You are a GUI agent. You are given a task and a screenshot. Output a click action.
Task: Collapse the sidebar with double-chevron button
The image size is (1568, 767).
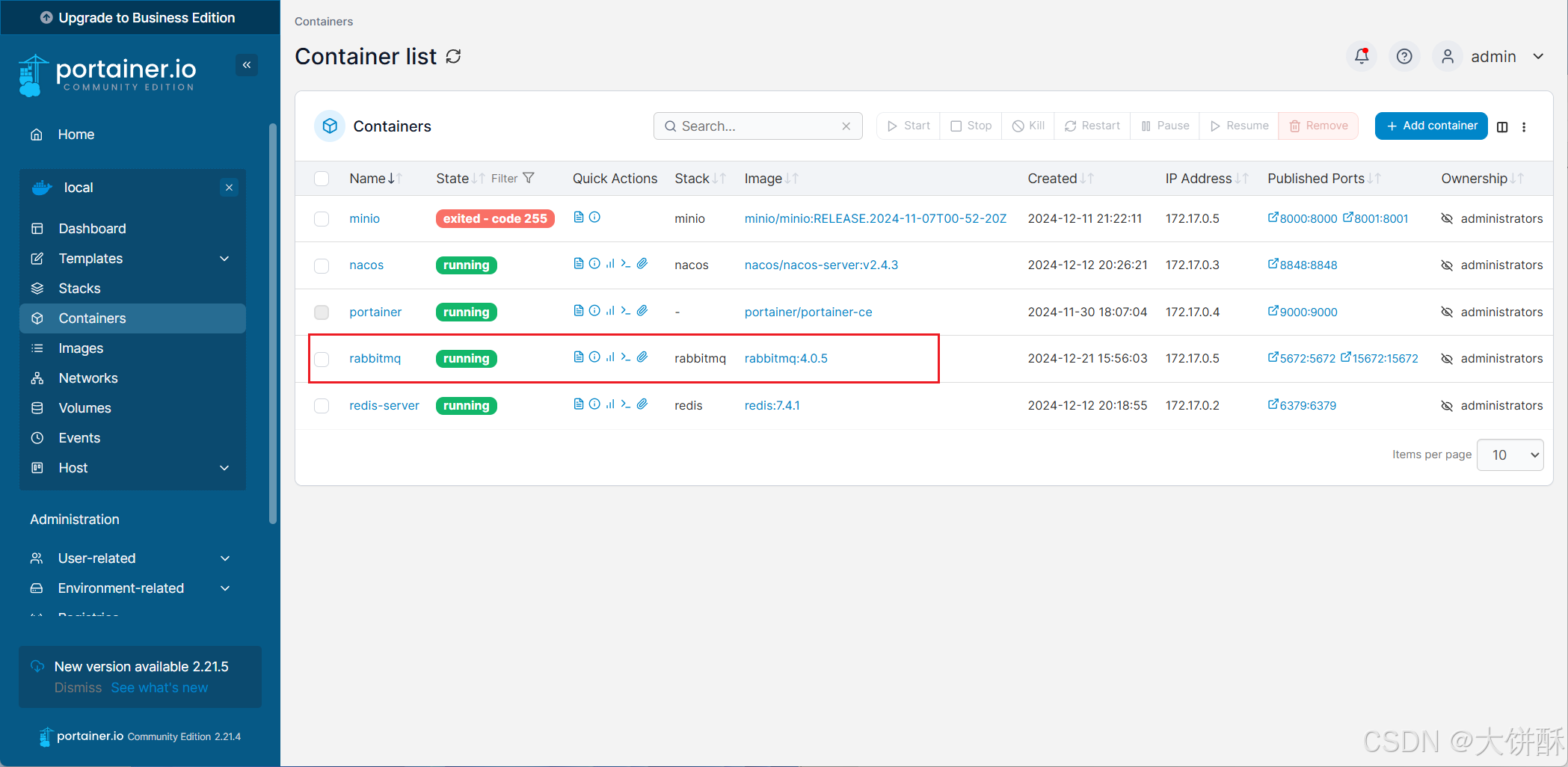(x=247, y=65)
